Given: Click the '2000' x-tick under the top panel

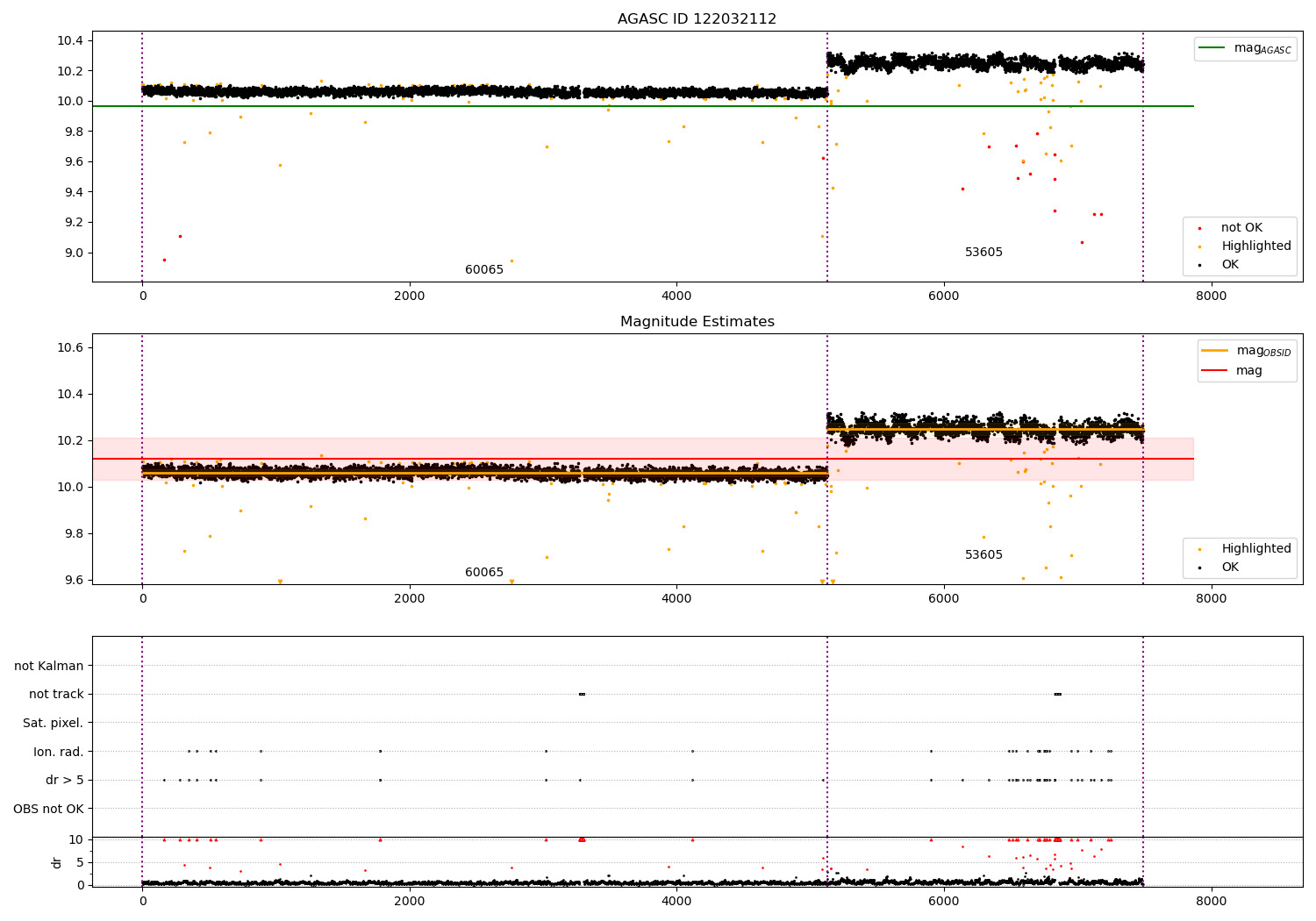Looking at the screenshot, I should click(410, 296).
